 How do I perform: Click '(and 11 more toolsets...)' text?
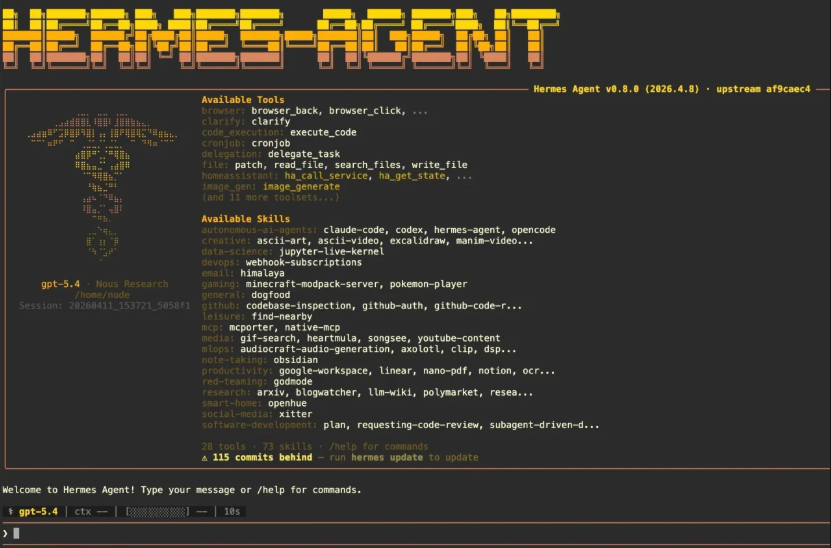pos(270,198)
